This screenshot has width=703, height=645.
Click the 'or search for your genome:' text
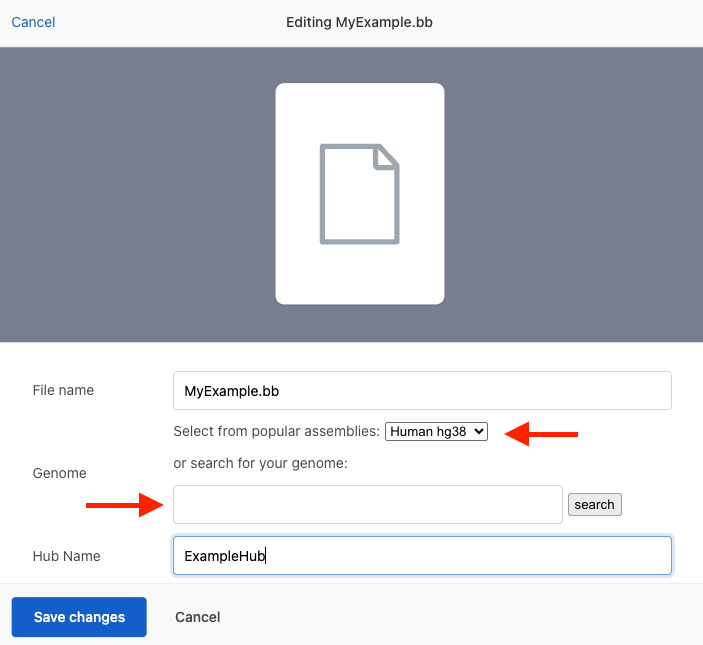pyautogui.click(x=260, y=463)
